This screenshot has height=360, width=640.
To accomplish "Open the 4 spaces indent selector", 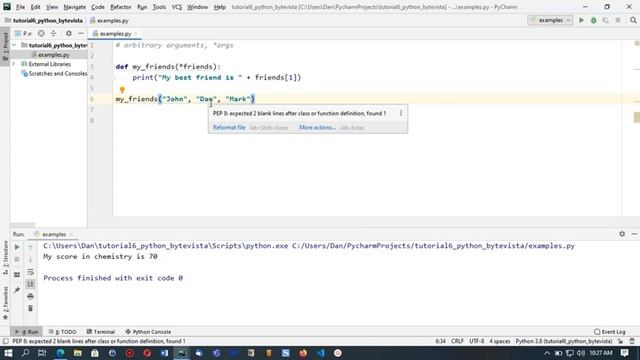I will pyautogui.click(x=500, y=341).
